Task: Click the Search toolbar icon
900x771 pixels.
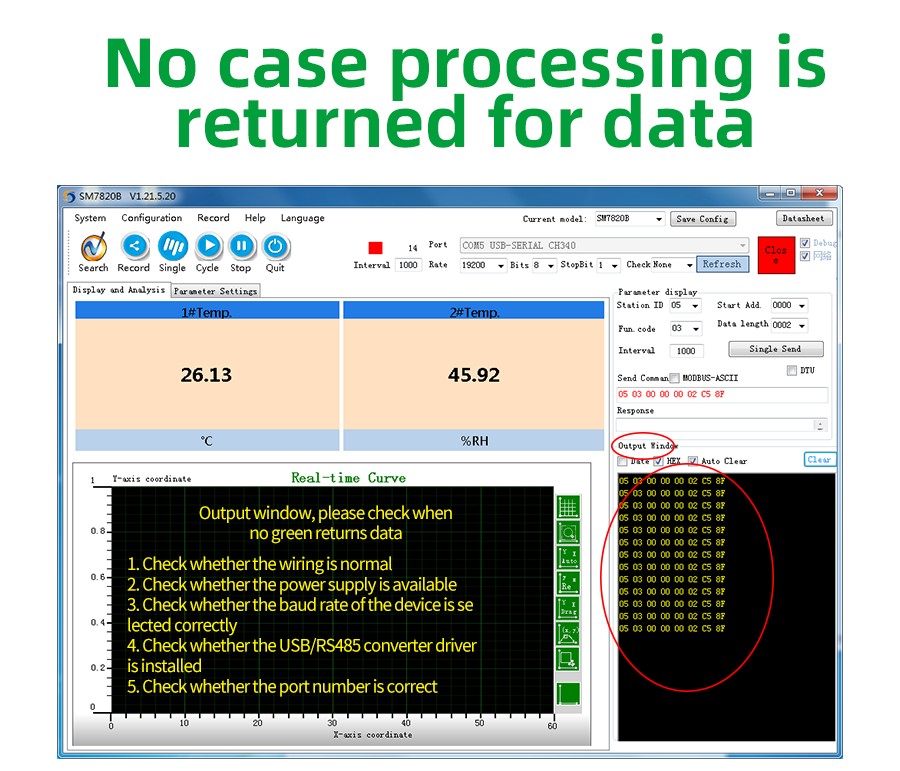Action: (x=93, y=246)
